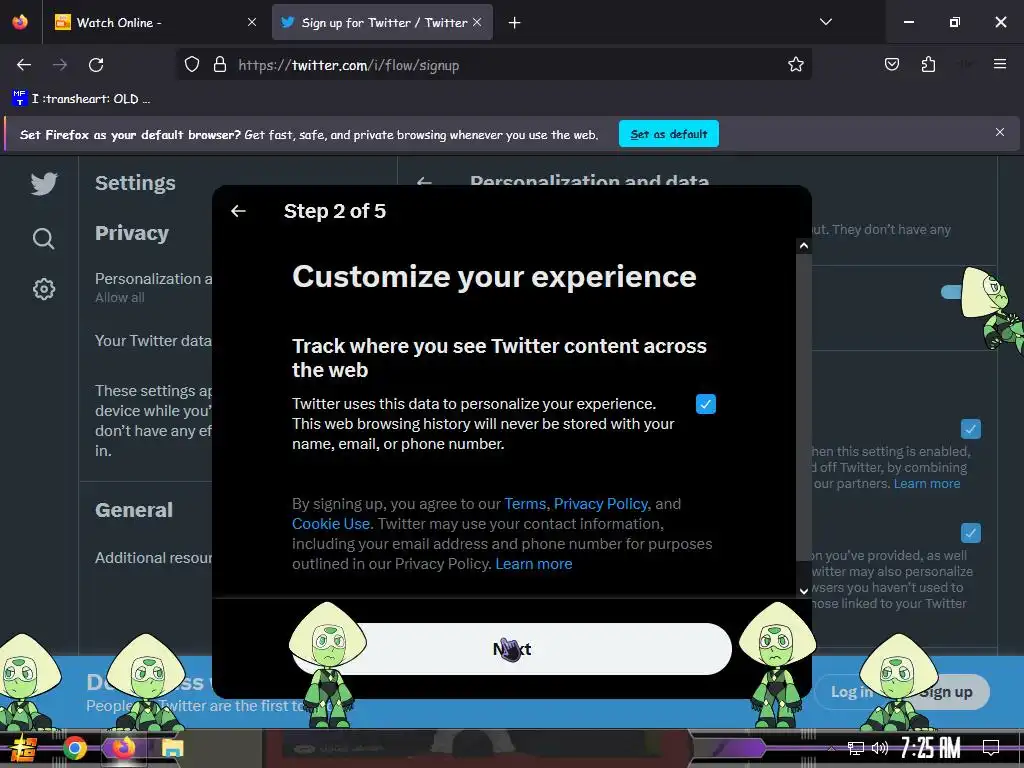Open the volume speaker tray icon
This screenshot has height=768, width=1024.
[880, 748]
